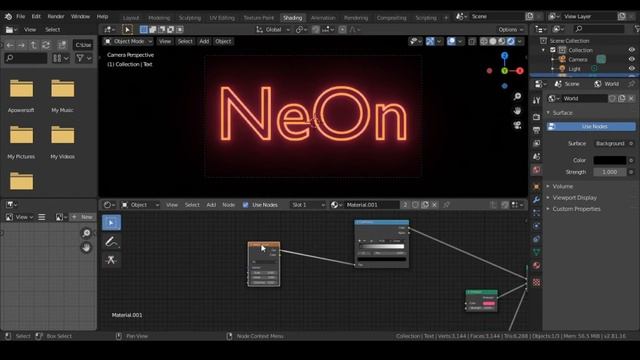Collapse the Surface panel
640x360 pixels.
562,113
